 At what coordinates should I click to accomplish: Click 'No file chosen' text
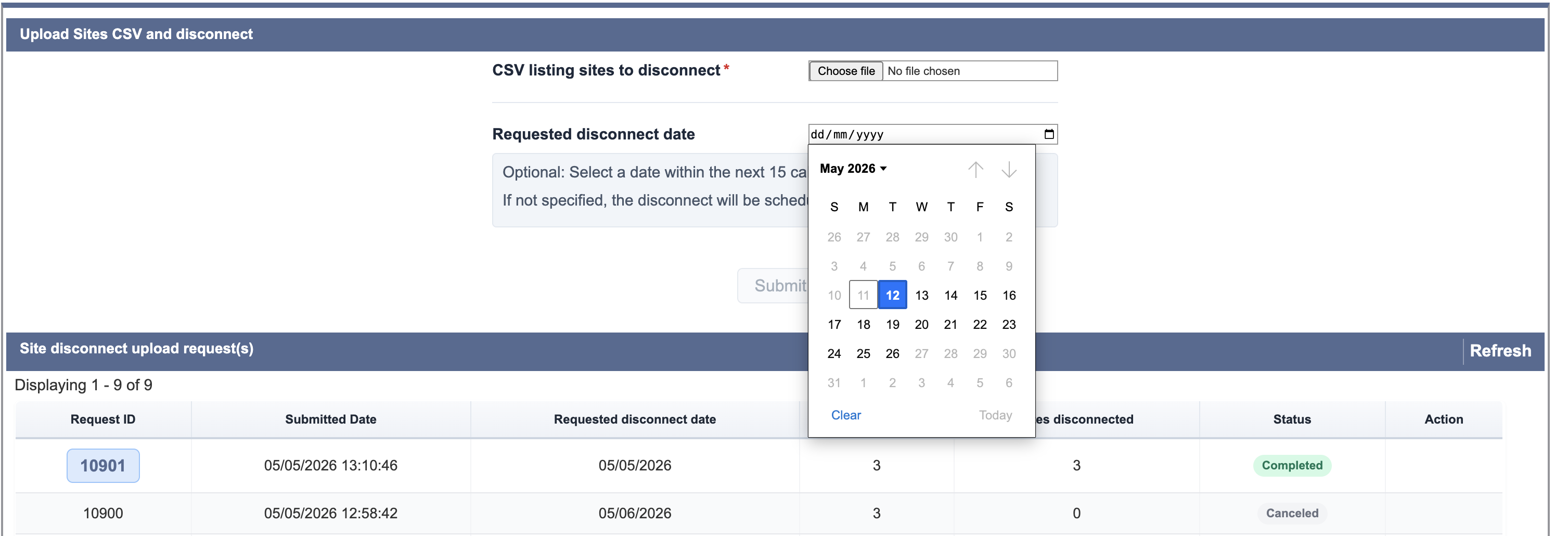[923, 71]
